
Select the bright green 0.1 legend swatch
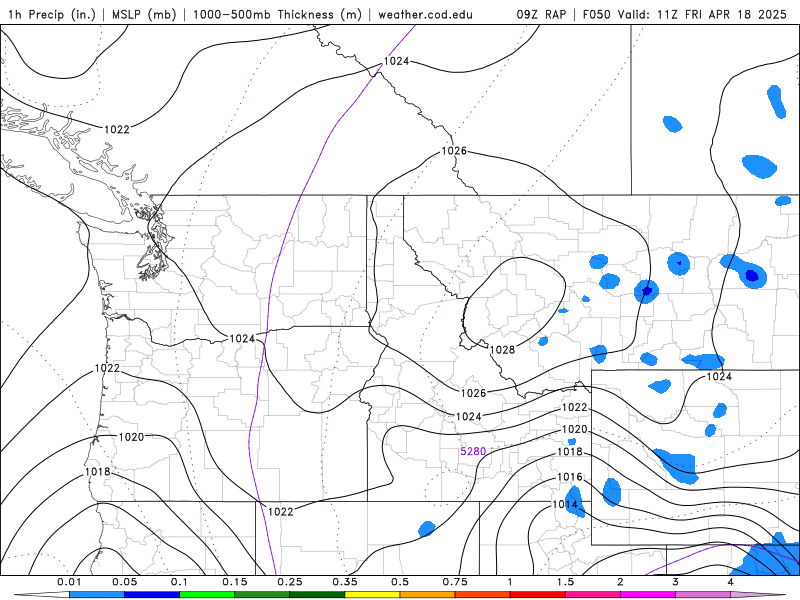(207, 595)
